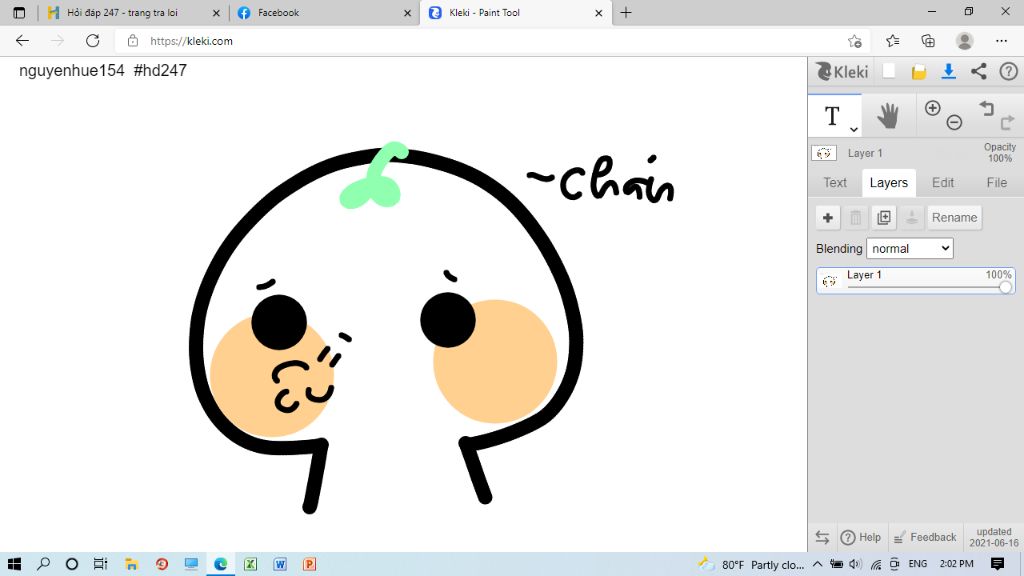Open the browser Favorites list
The width and height of the screenshot is (1024, 576).
[x=892, y=41]
